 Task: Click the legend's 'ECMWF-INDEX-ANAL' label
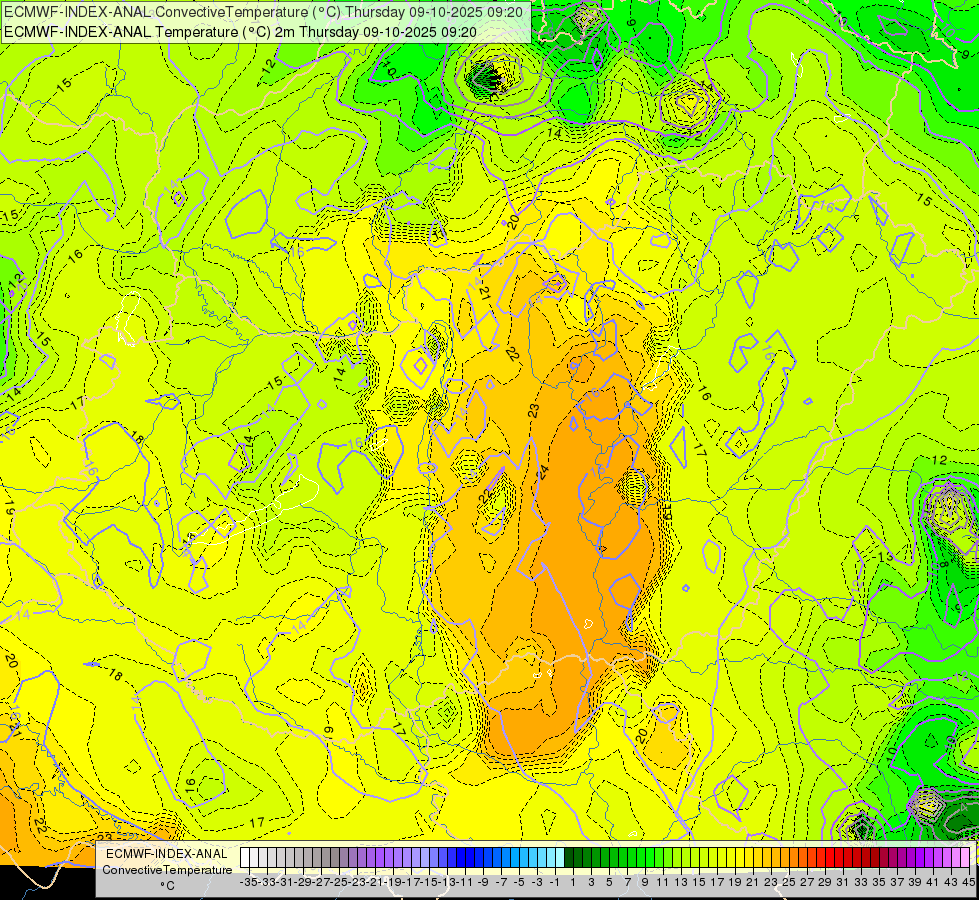(x=167, y=854)
